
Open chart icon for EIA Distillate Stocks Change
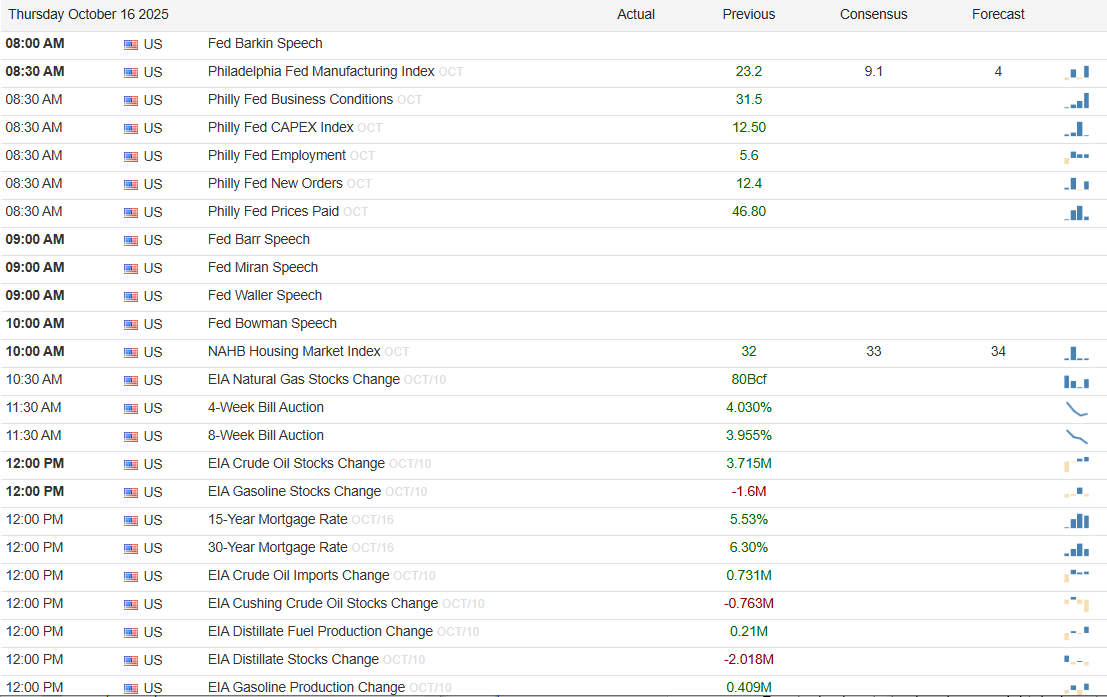[1077, 660]
